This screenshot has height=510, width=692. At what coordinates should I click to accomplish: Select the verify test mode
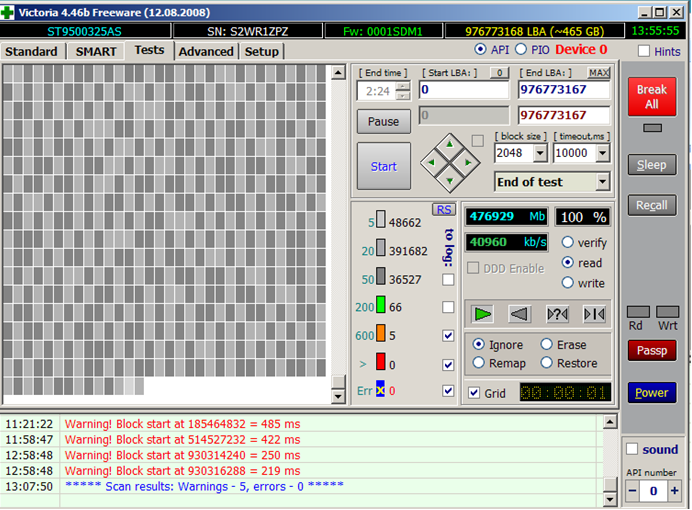click(568, 242)
